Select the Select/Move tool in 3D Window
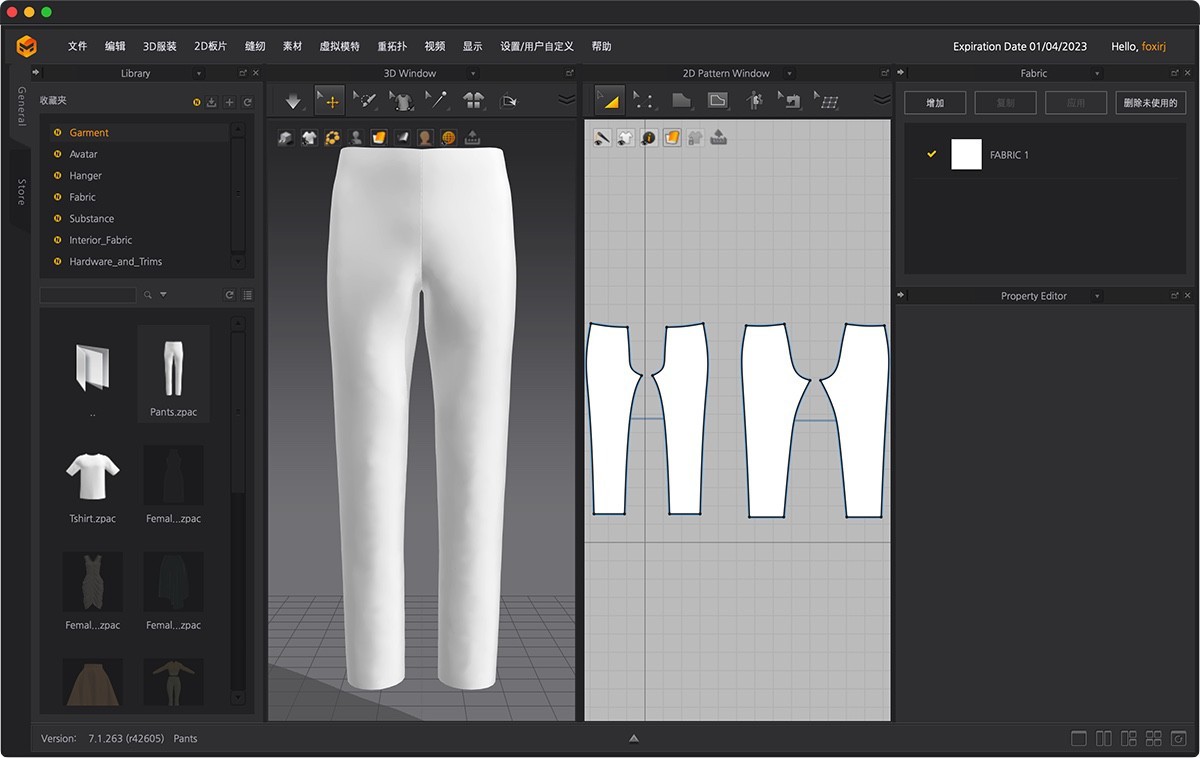 pyautogui.click(x=329, y=101)
